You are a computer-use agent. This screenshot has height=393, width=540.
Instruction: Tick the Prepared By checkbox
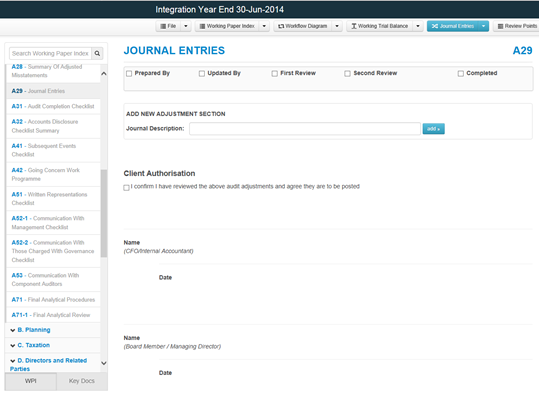click(x=129, y=73)
